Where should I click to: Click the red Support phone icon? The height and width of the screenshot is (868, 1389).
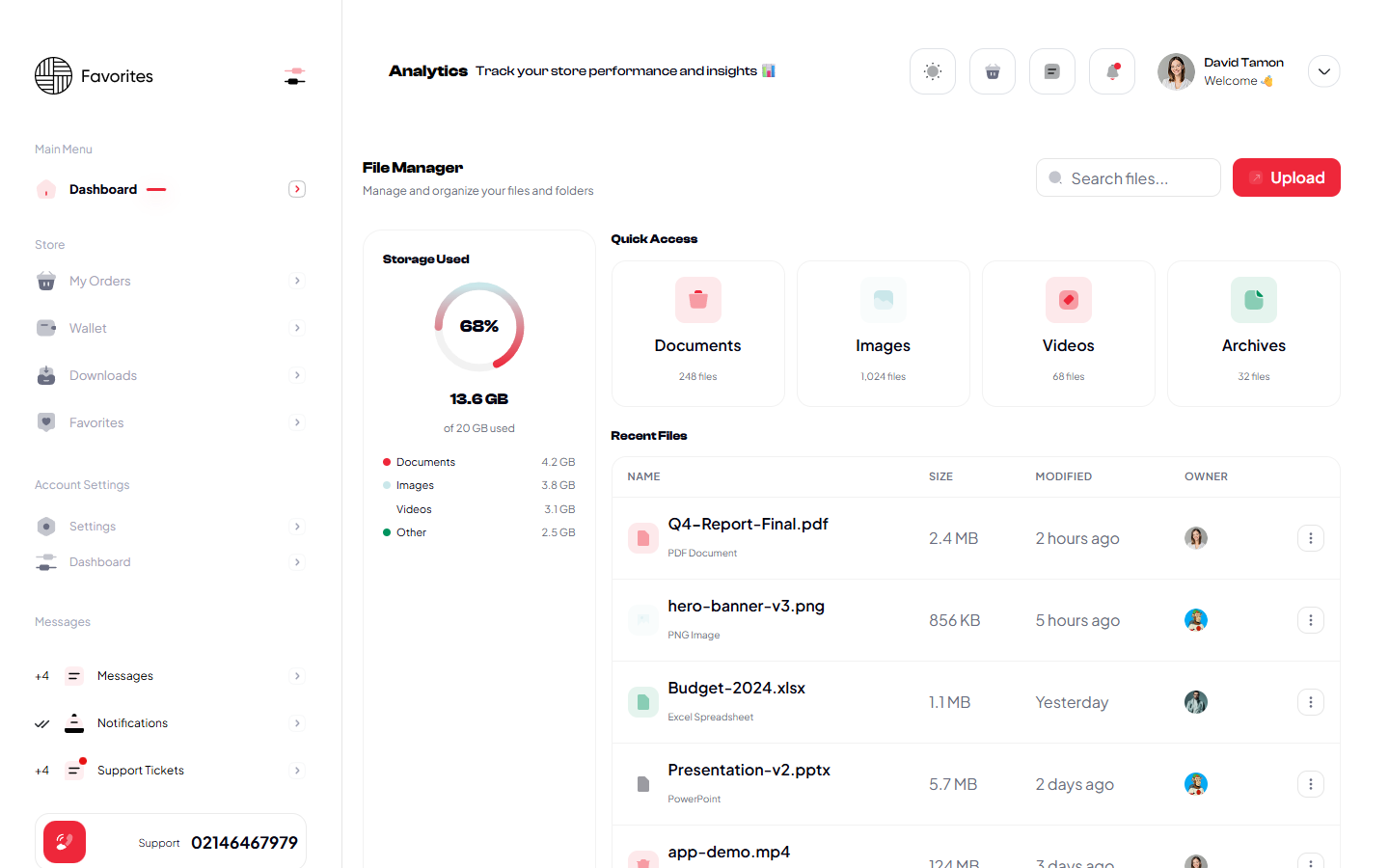pos(64,841)
